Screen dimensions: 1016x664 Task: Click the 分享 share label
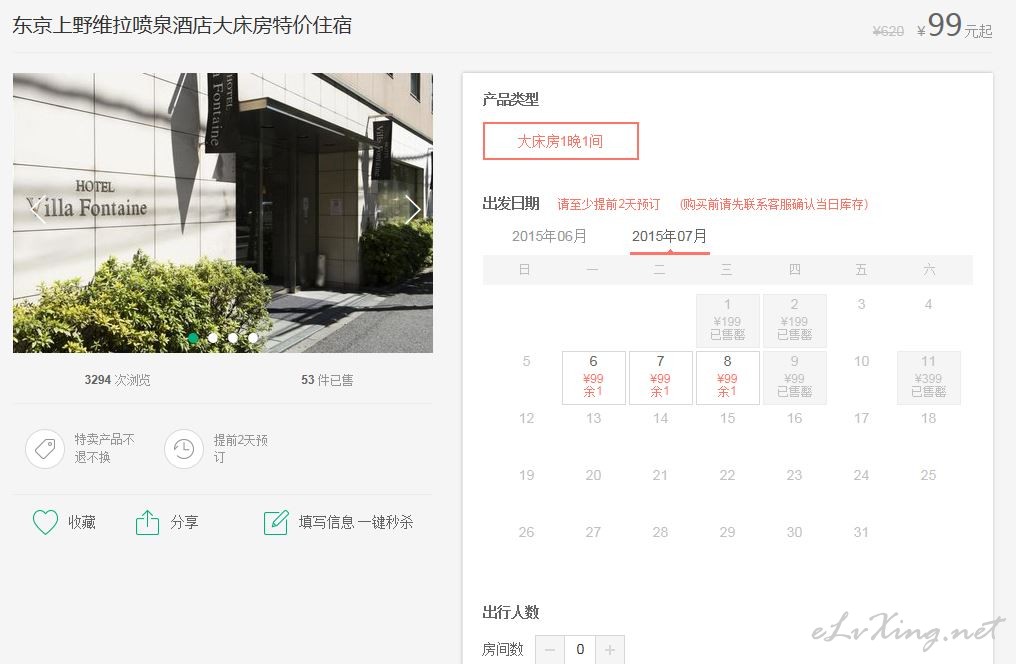[184, 522]
